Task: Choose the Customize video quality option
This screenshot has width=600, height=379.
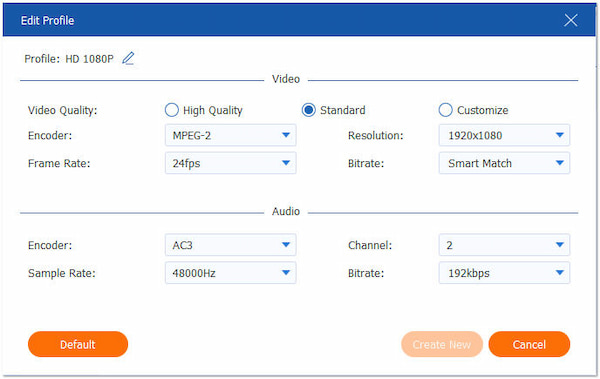Action: pos(445,110)
